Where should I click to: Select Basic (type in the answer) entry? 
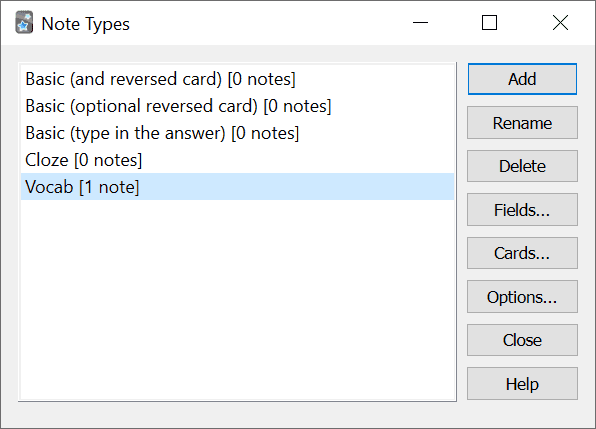point(238,133)
